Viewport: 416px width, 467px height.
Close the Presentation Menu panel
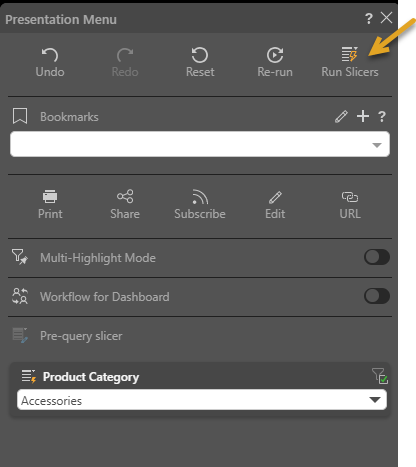tap(387, 18)
